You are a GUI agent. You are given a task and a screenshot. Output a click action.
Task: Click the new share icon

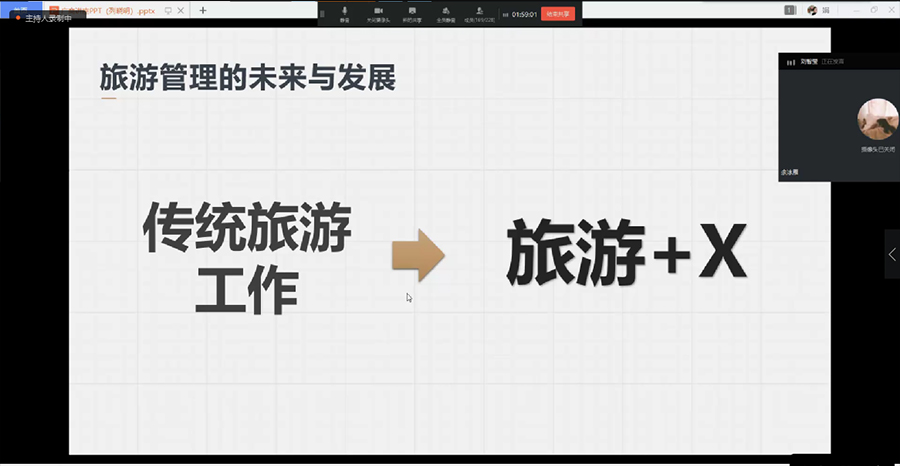click(412, 13)
